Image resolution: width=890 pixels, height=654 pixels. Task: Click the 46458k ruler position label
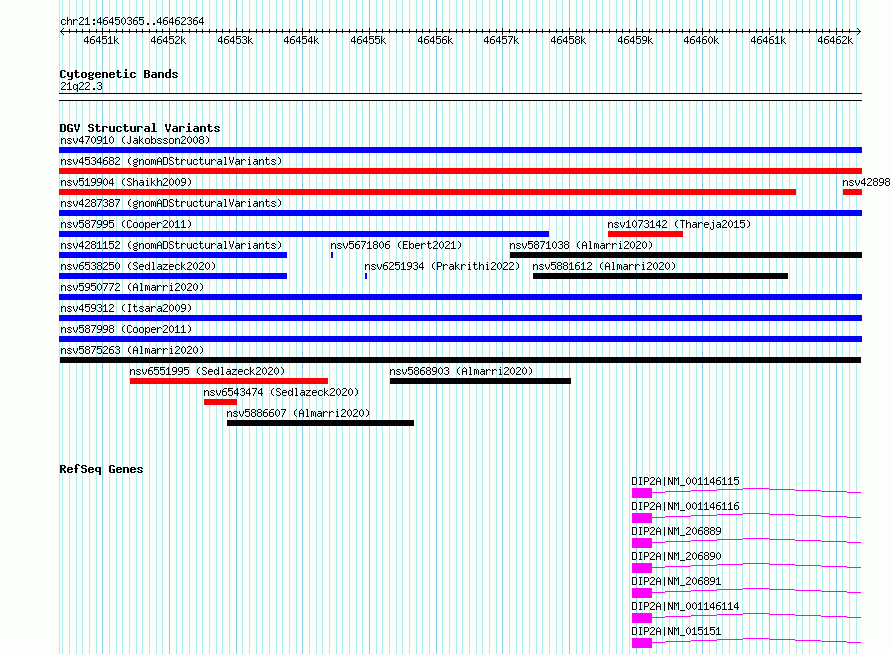click(568, 40)
